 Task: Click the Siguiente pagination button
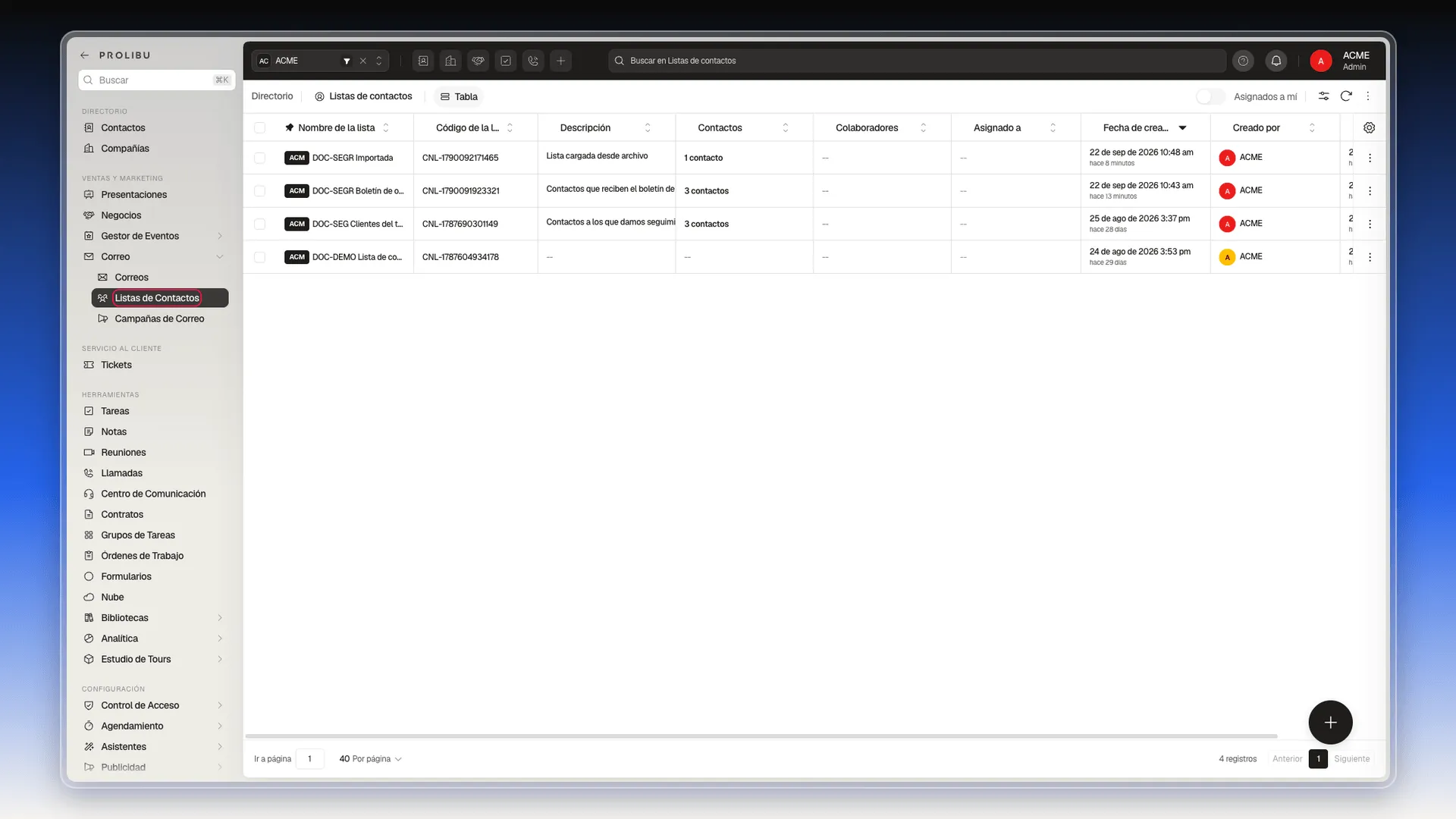[x=1352, y=759]
